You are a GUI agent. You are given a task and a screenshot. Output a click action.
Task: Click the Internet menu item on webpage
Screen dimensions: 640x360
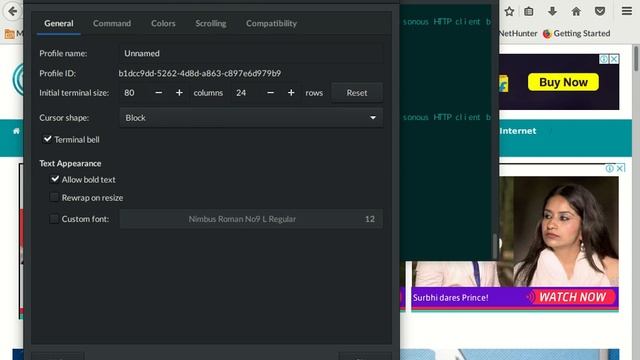tap(518, 131)
